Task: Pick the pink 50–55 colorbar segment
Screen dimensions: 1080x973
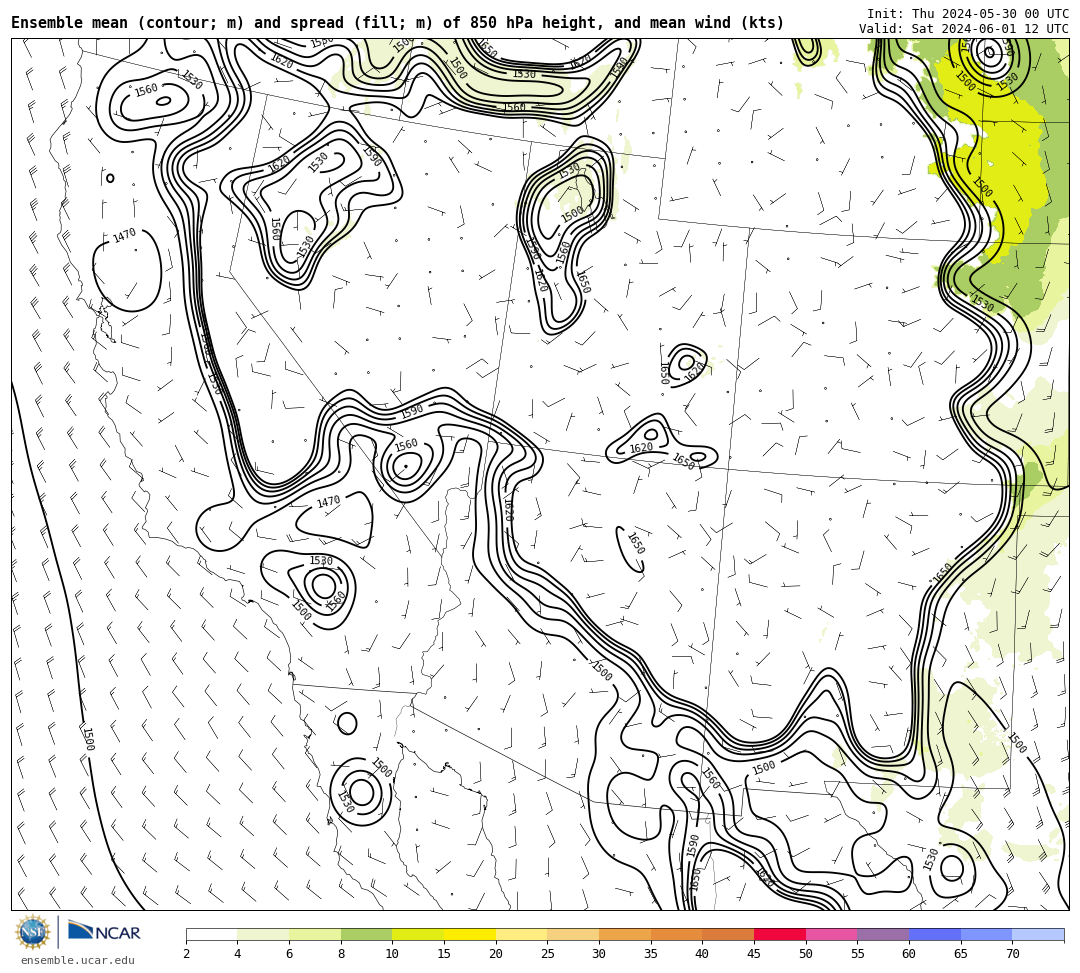Action: pos(831,934)
